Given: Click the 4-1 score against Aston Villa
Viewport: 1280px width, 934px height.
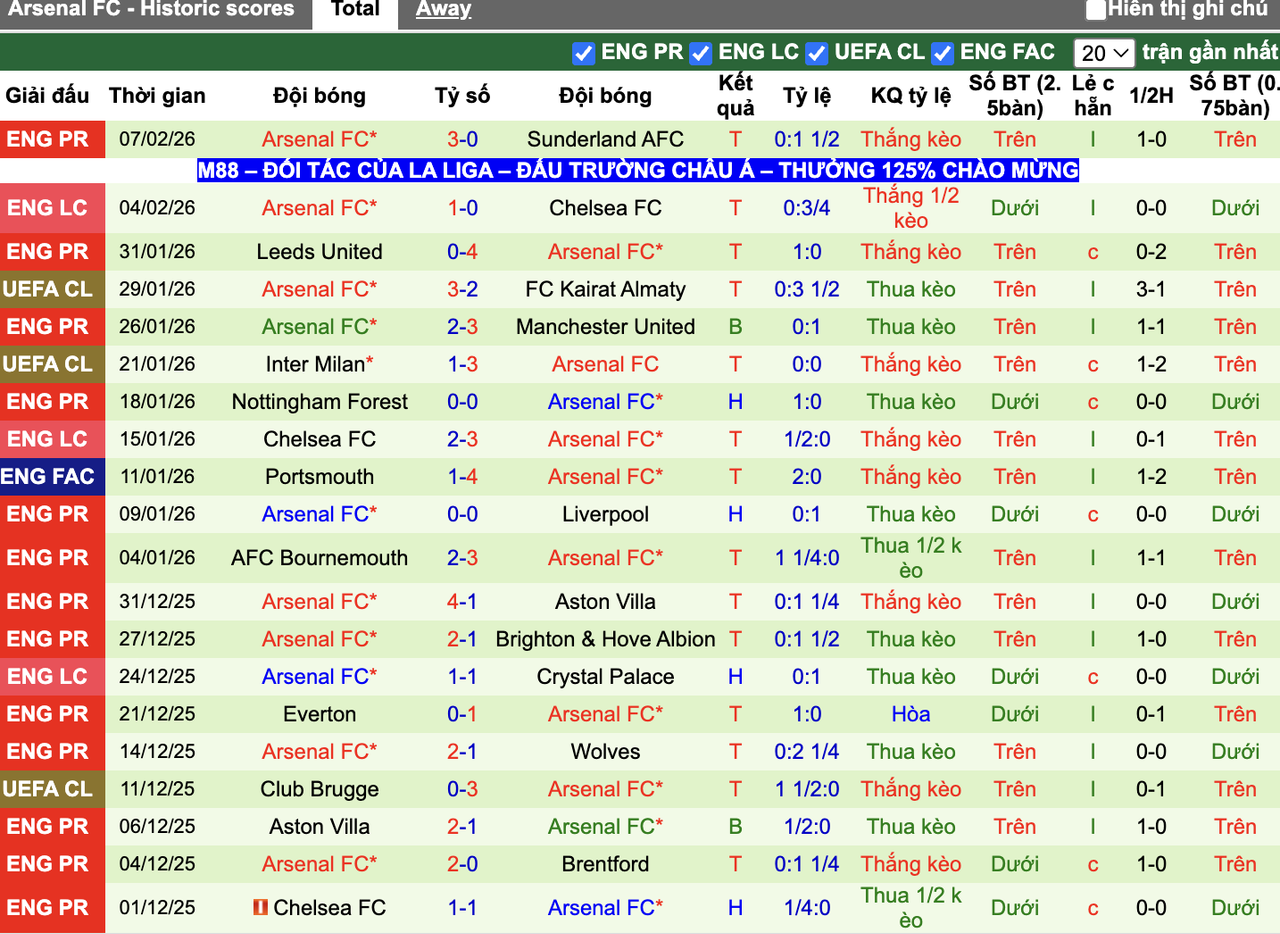Looking at the screenshot, I should coord(462,602).
